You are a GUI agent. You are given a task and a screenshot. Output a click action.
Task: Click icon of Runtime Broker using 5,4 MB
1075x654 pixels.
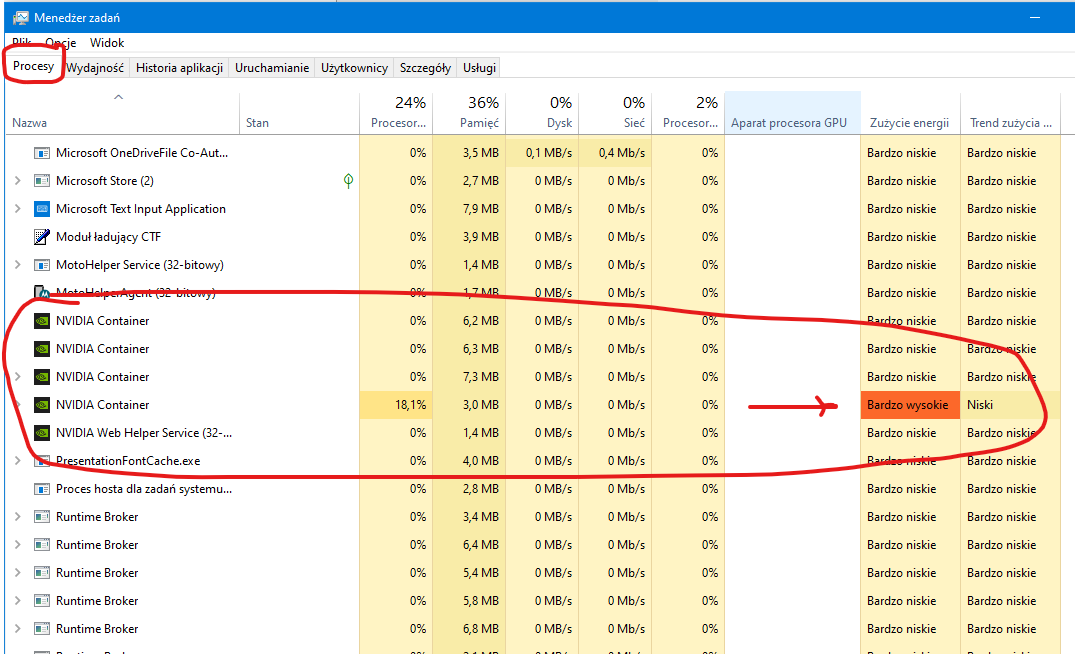pos(42,573)
